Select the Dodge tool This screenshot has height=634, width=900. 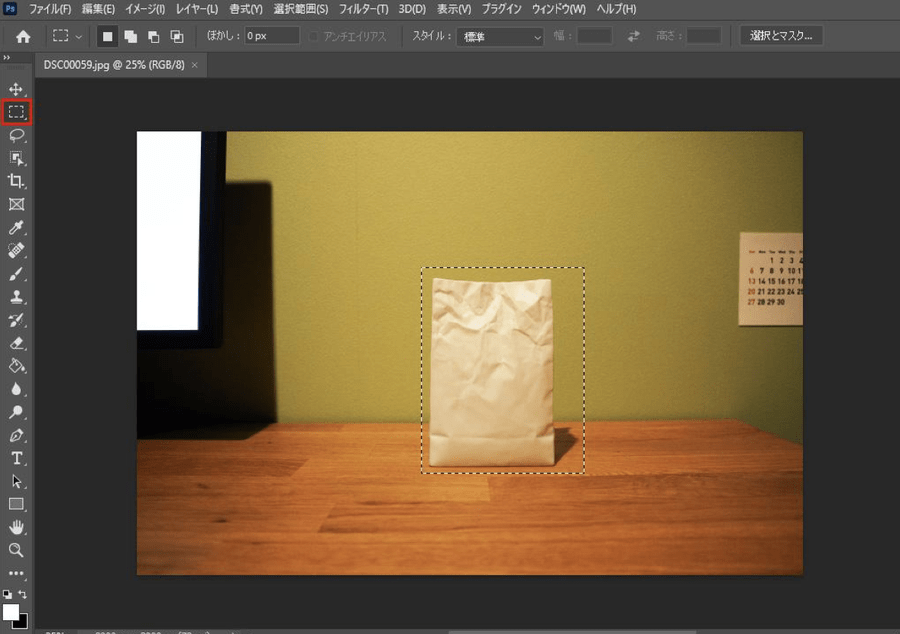pos(16,412)
